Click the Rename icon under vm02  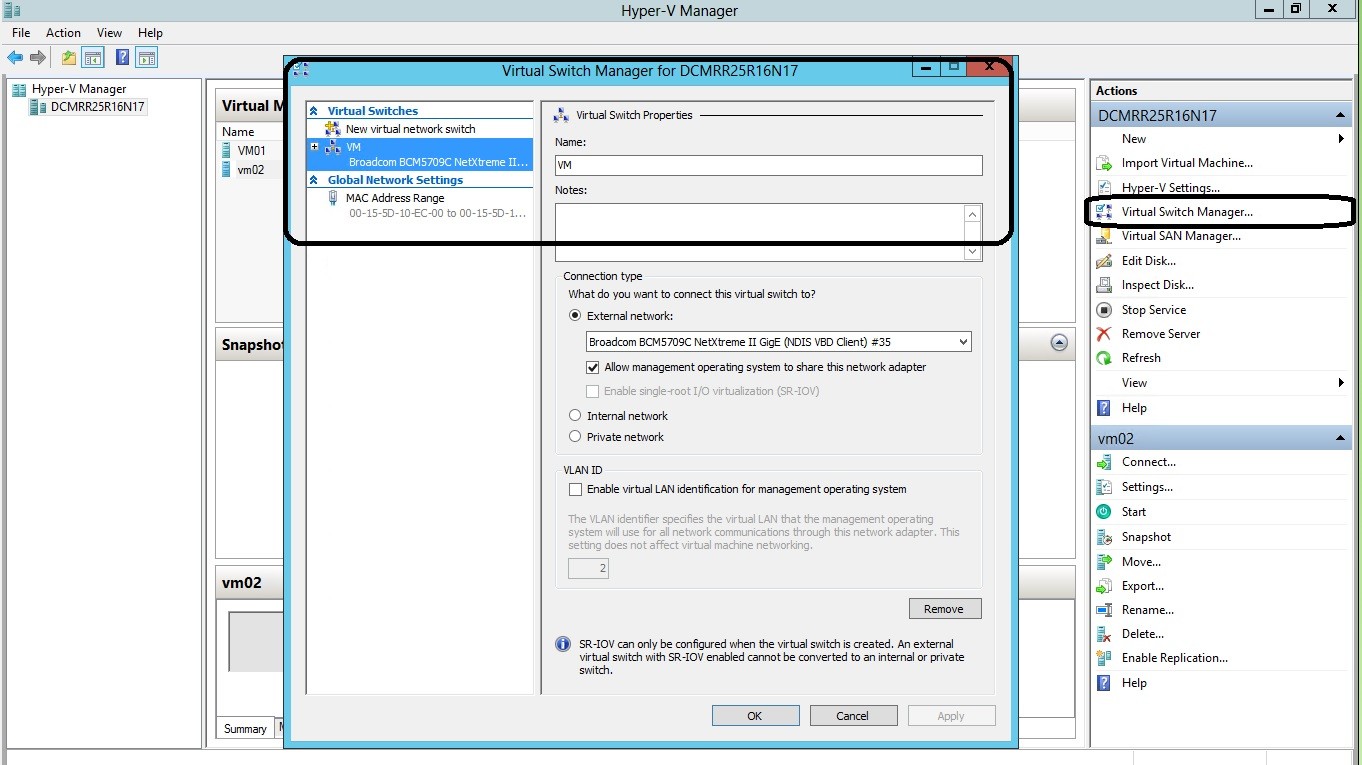(x=1104, y=610)
